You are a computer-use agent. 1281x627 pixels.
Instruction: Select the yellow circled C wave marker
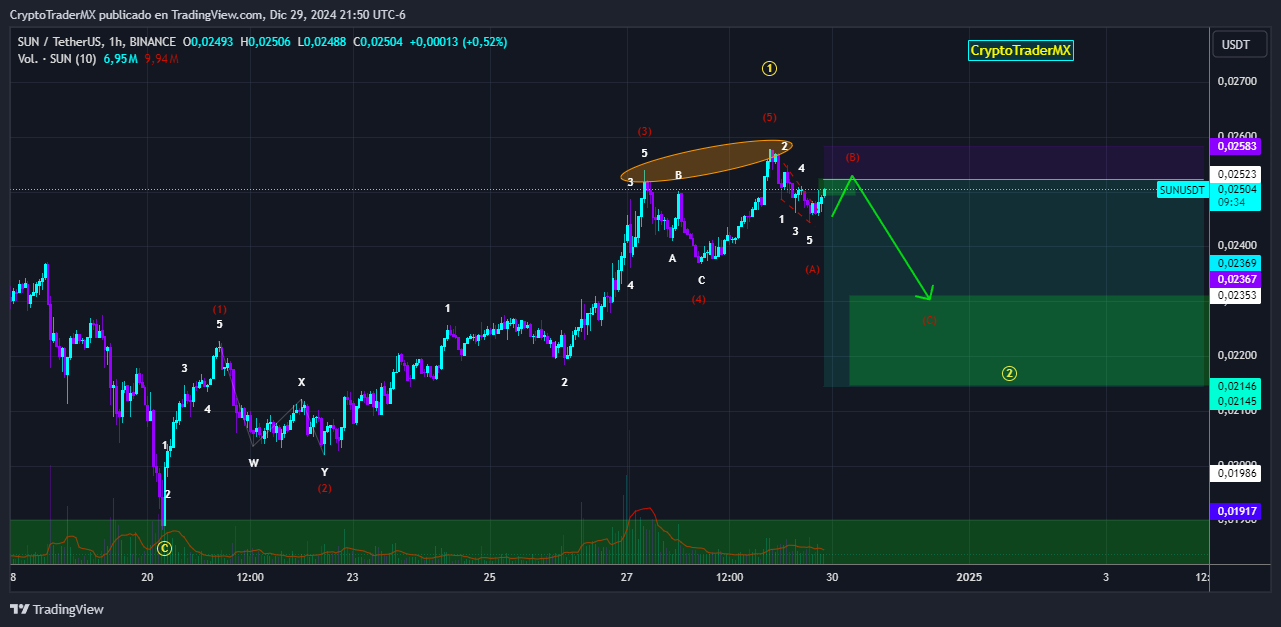[165, 548]
